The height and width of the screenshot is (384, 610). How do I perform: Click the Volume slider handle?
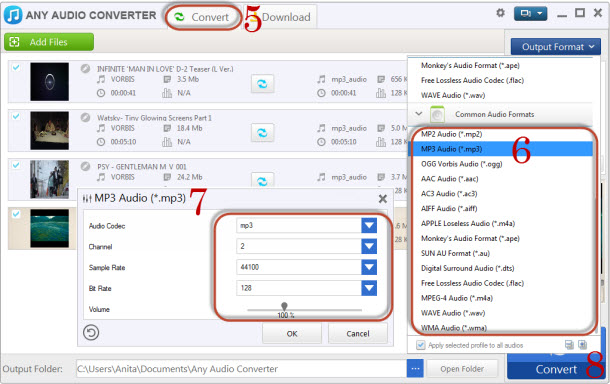coord(284,307)
